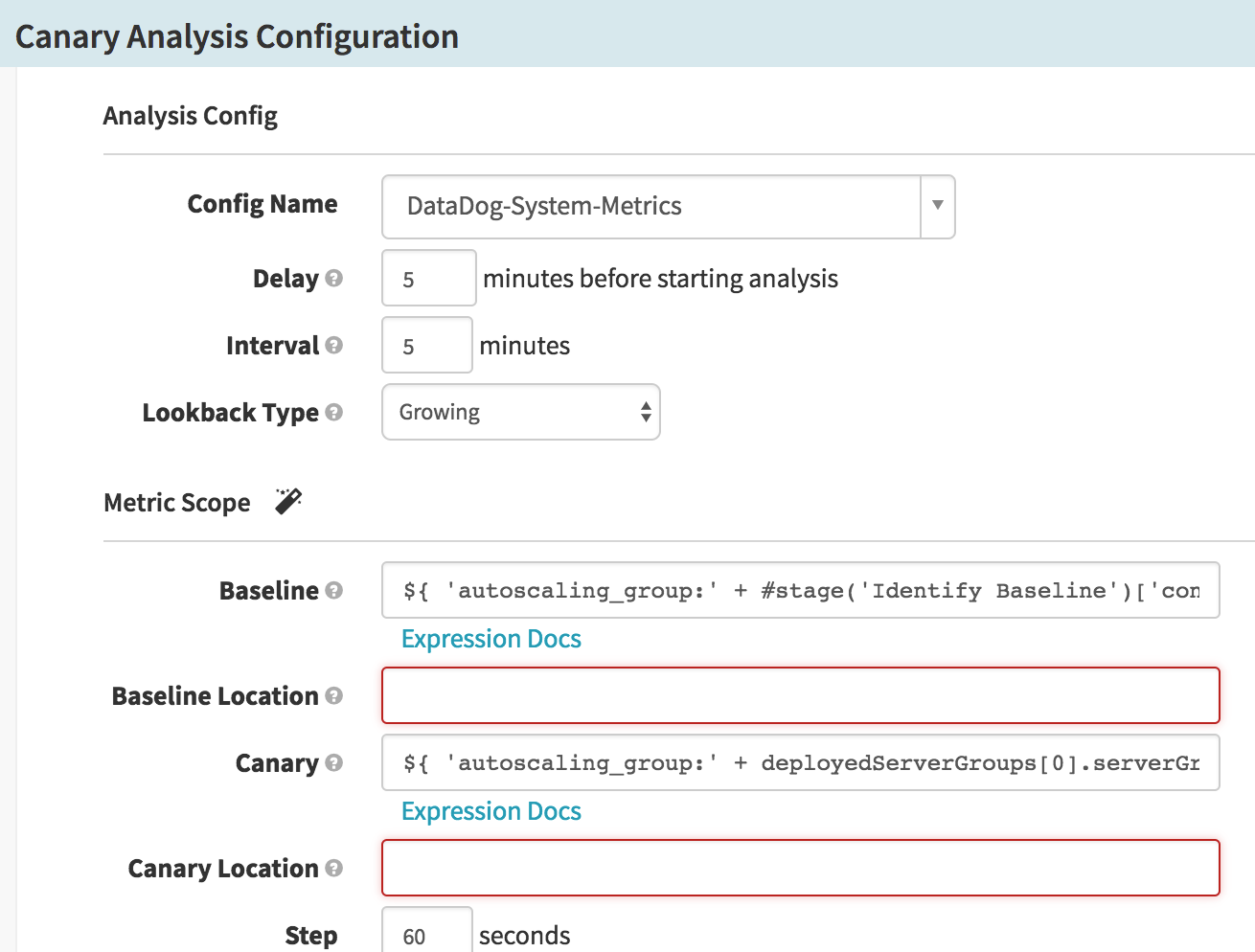Focus the Interval minutes input box

pyautogui.click(x=426, y=346)
